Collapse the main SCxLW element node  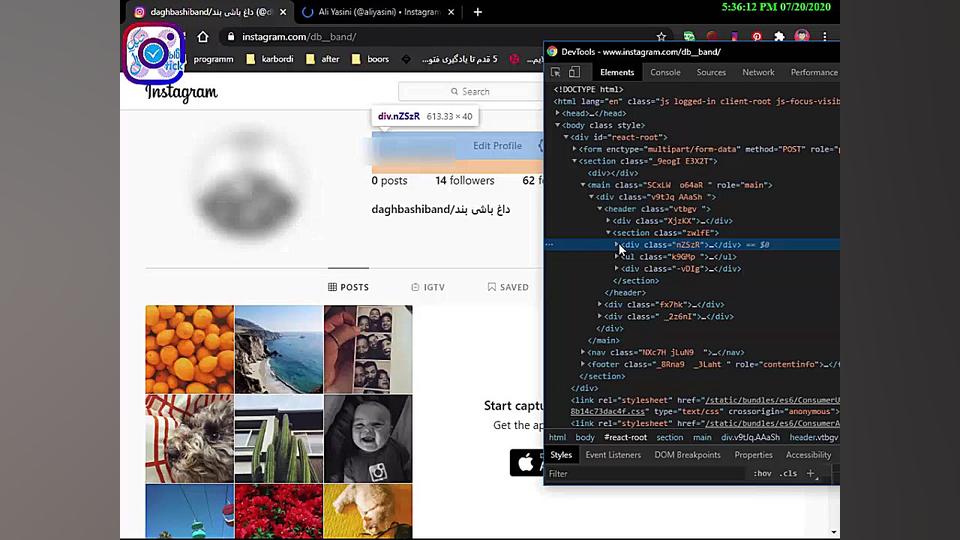583,185
